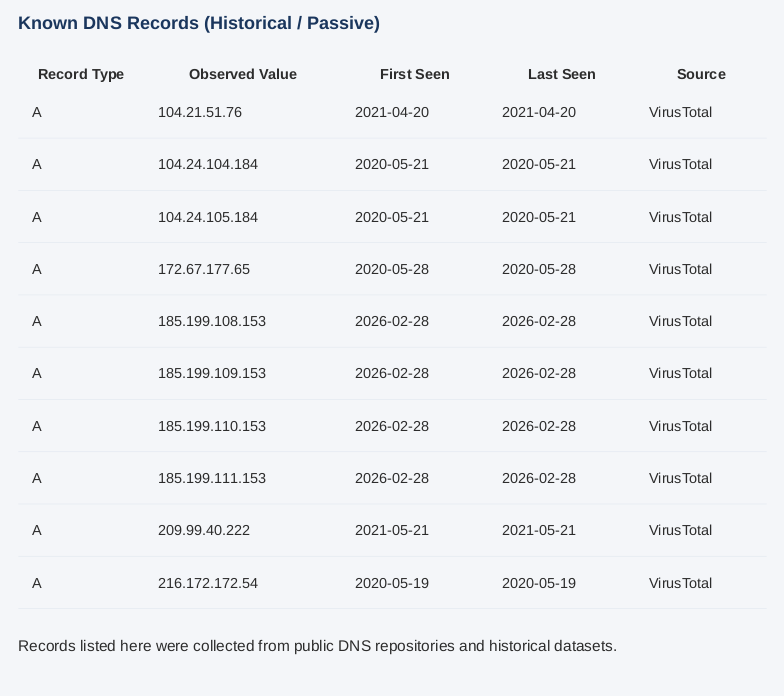This screenshot has height=696, width=784.
Task: Click the Observed Value column header
Action: [x=243, y=74]
